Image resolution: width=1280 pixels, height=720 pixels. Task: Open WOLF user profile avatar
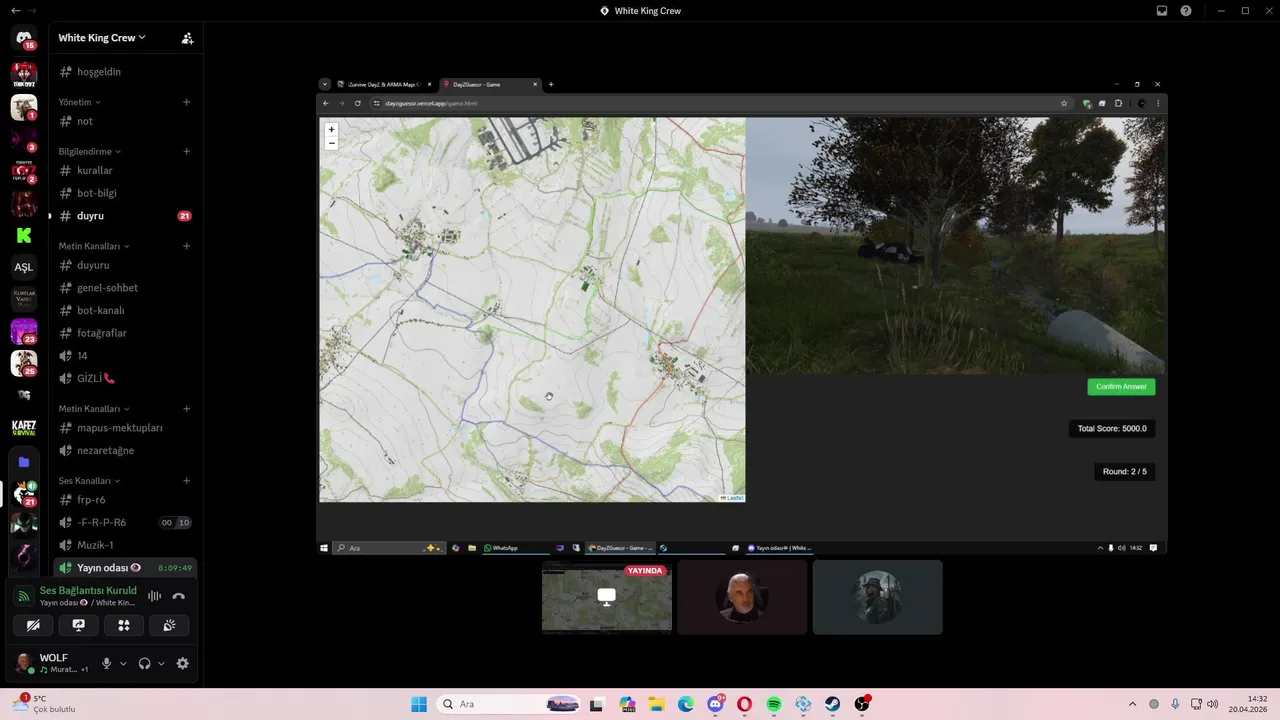tap(23, 663)
